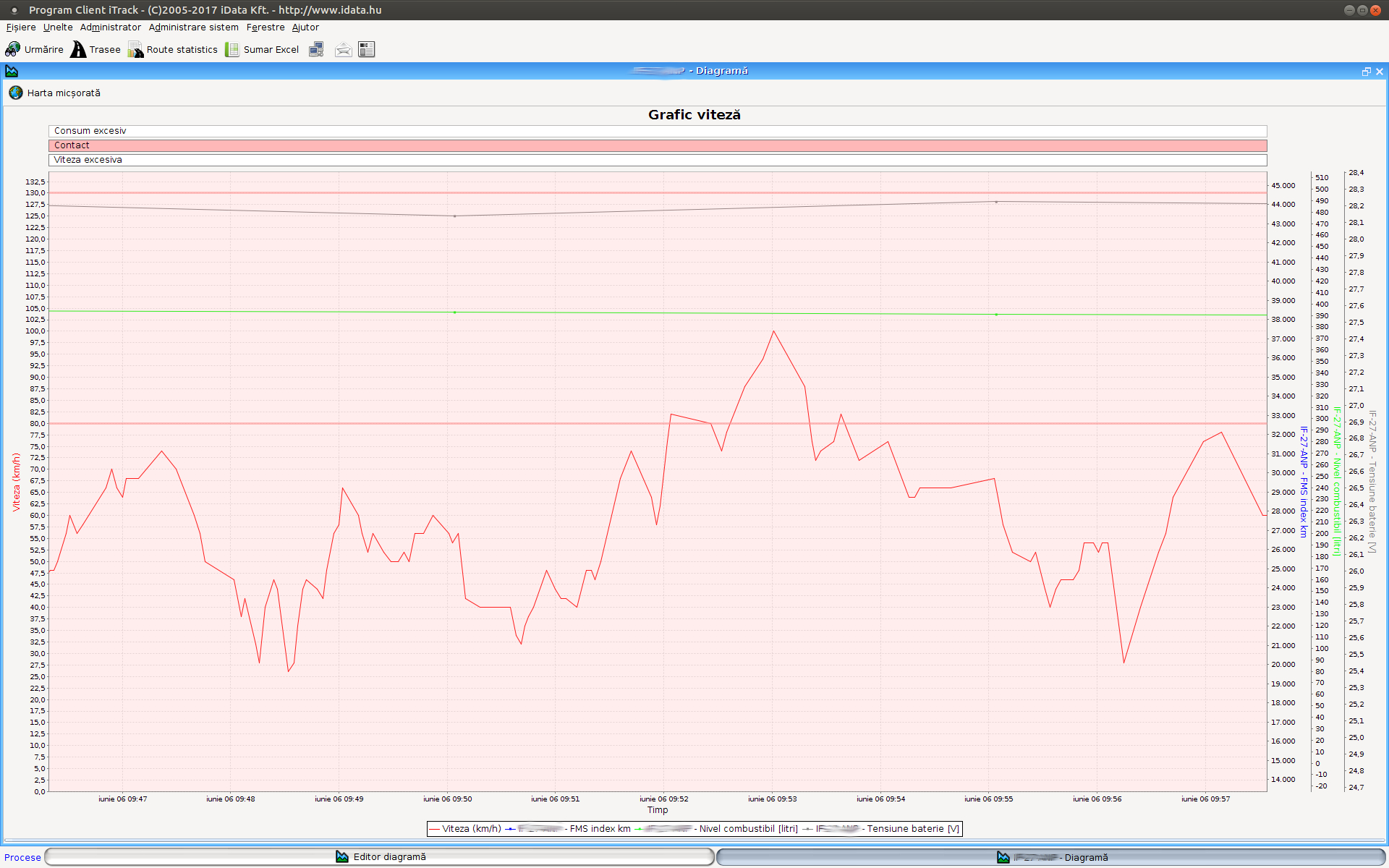Click the Viteza excesiva row
This screenshot has width=1389, height=868.
(657, 160)
